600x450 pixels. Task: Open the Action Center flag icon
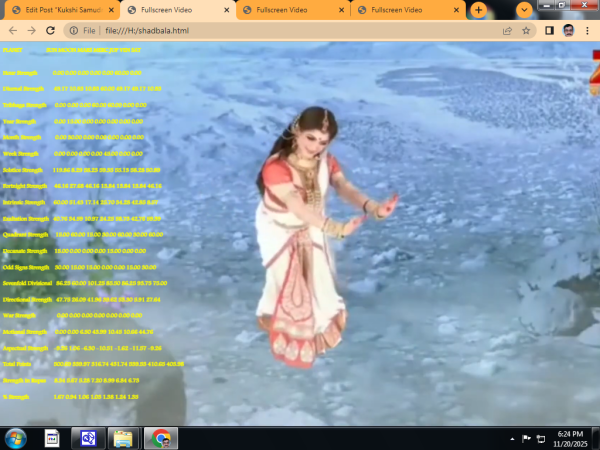pos(526,438)
